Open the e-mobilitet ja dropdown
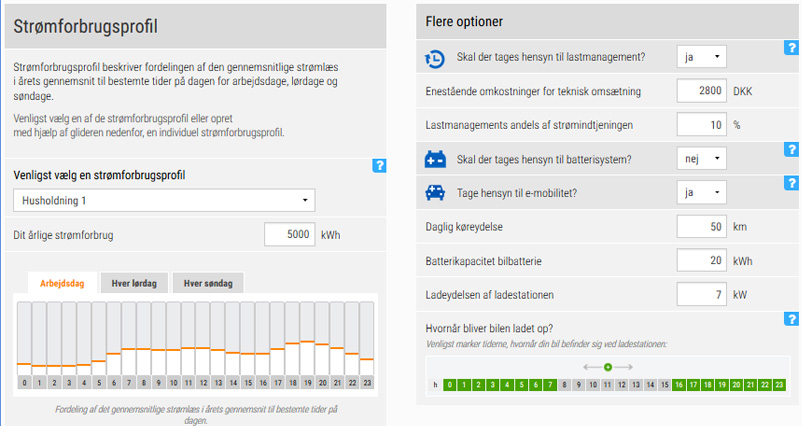This screenshot has height=426, width=803. click(x=702, y=193)
